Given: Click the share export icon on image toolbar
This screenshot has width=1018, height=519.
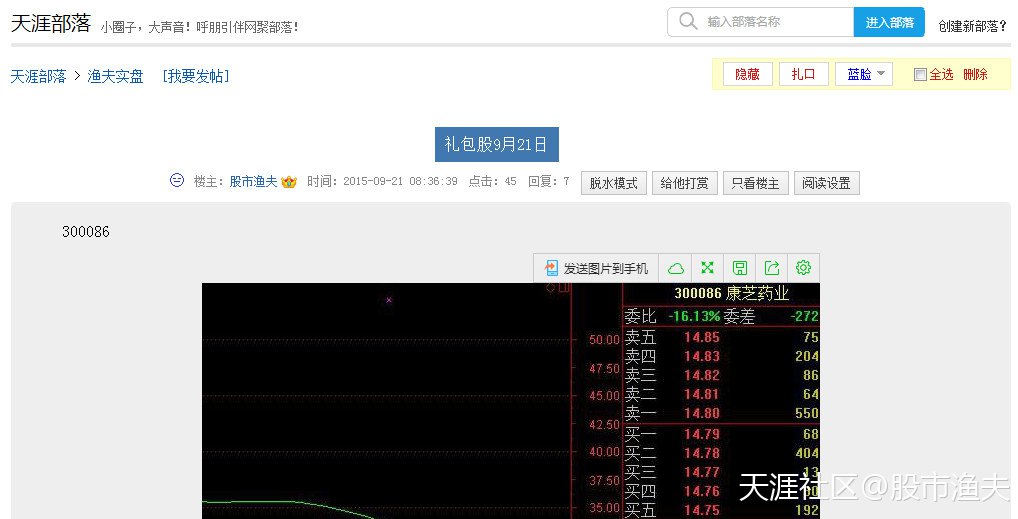Looking at the screenshot, I should [771, 268].
